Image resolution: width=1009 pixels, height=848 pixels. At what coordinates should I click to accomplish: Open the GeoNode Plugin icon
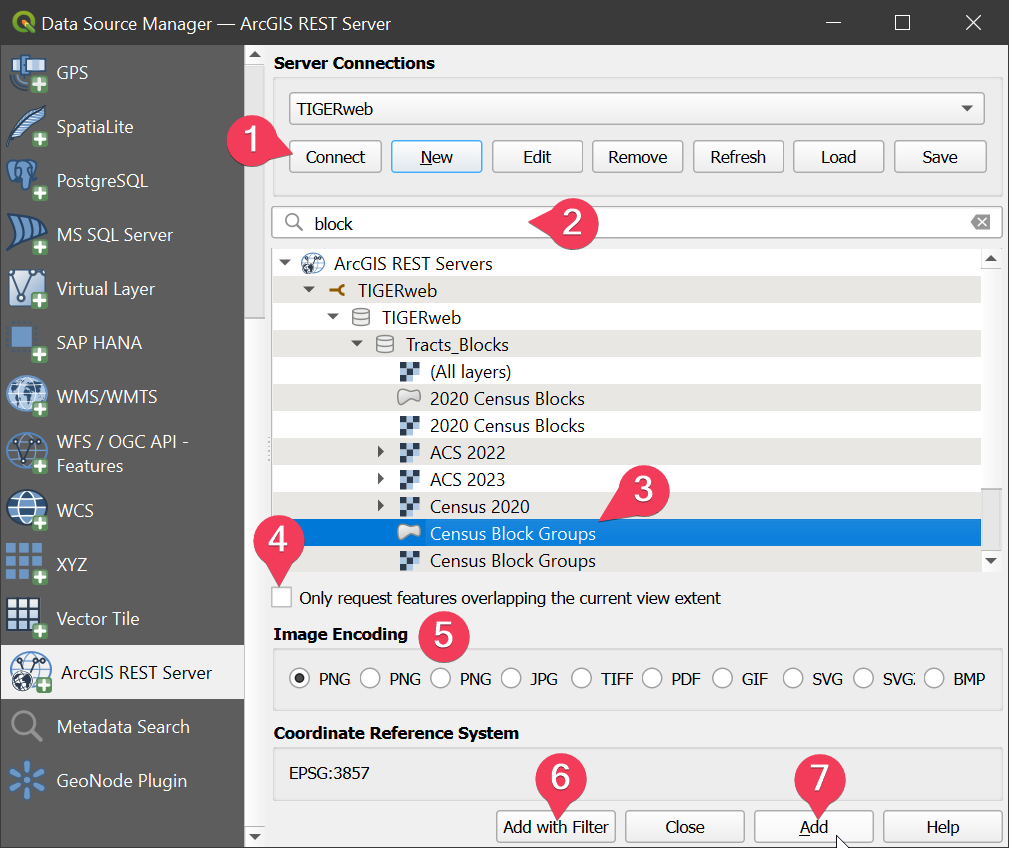pyautogui.click(x=26, y=781)
